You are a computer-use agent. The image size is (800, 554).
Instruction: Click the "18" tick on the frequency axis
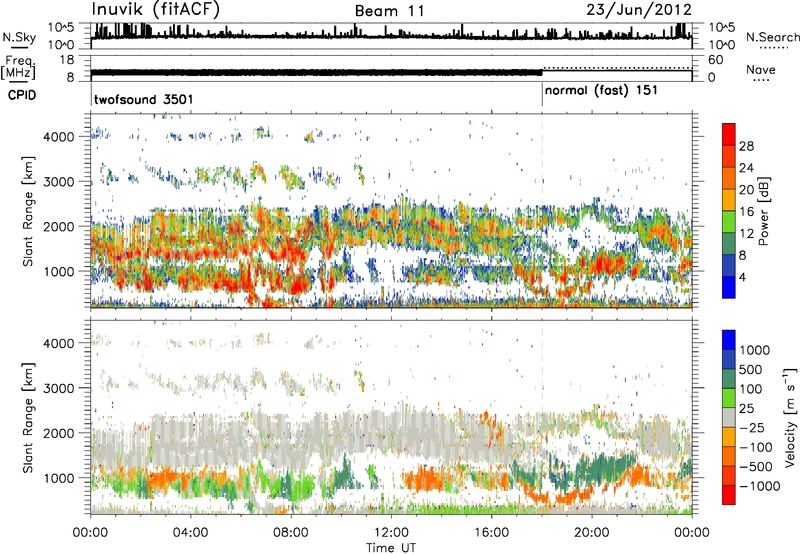67,60
